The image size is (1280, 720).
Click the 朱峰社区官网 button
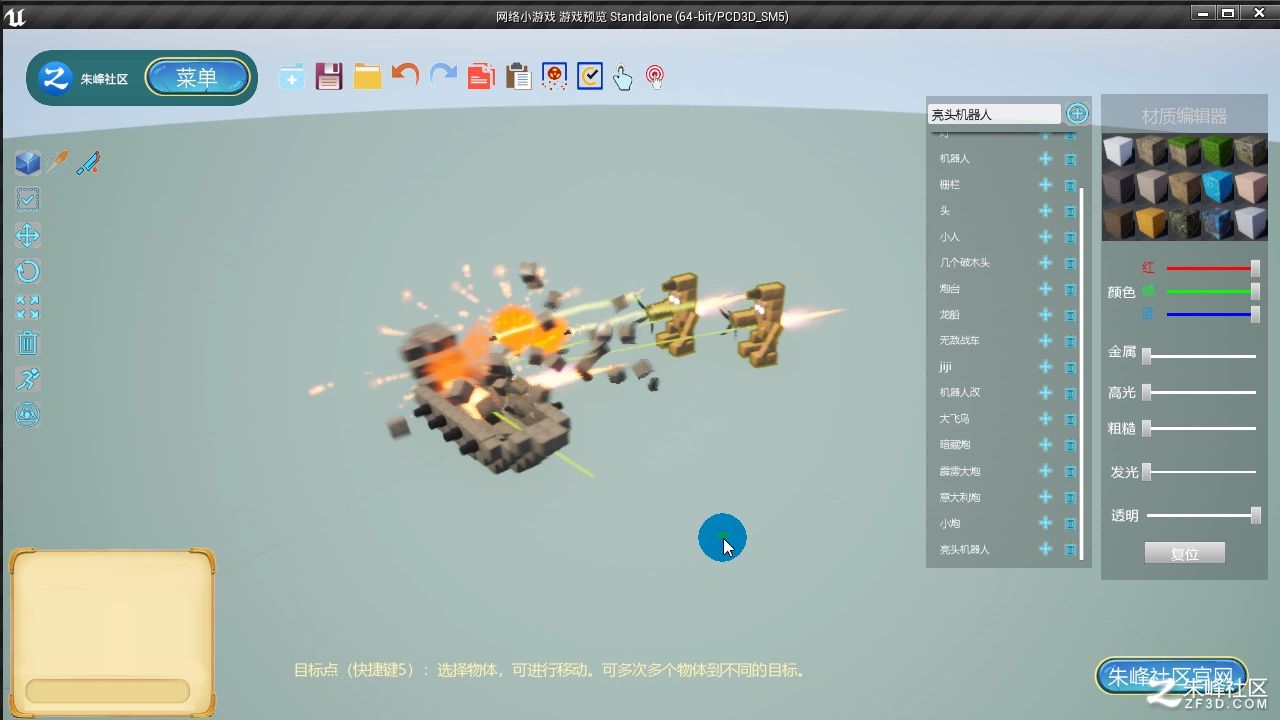(1172, 677)
